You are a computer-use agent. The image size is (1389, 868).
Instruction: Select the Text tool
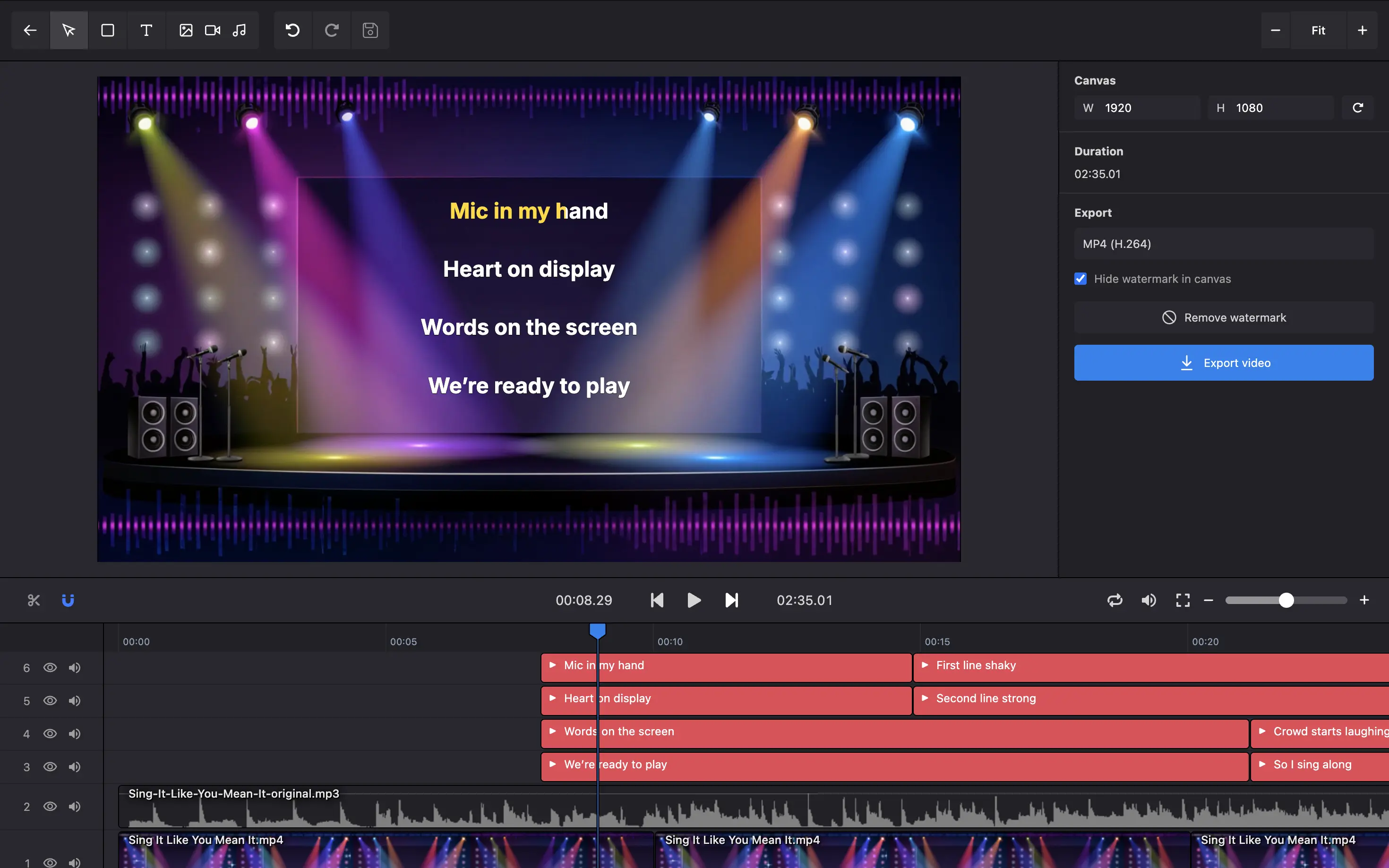146,30
